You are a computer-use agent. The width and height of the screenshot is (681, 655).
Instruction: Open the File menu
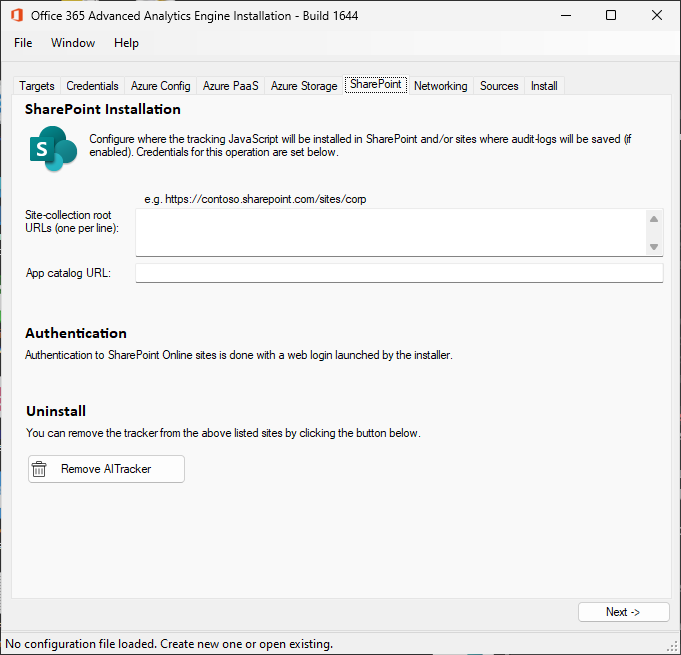click(x=23, y=43)
